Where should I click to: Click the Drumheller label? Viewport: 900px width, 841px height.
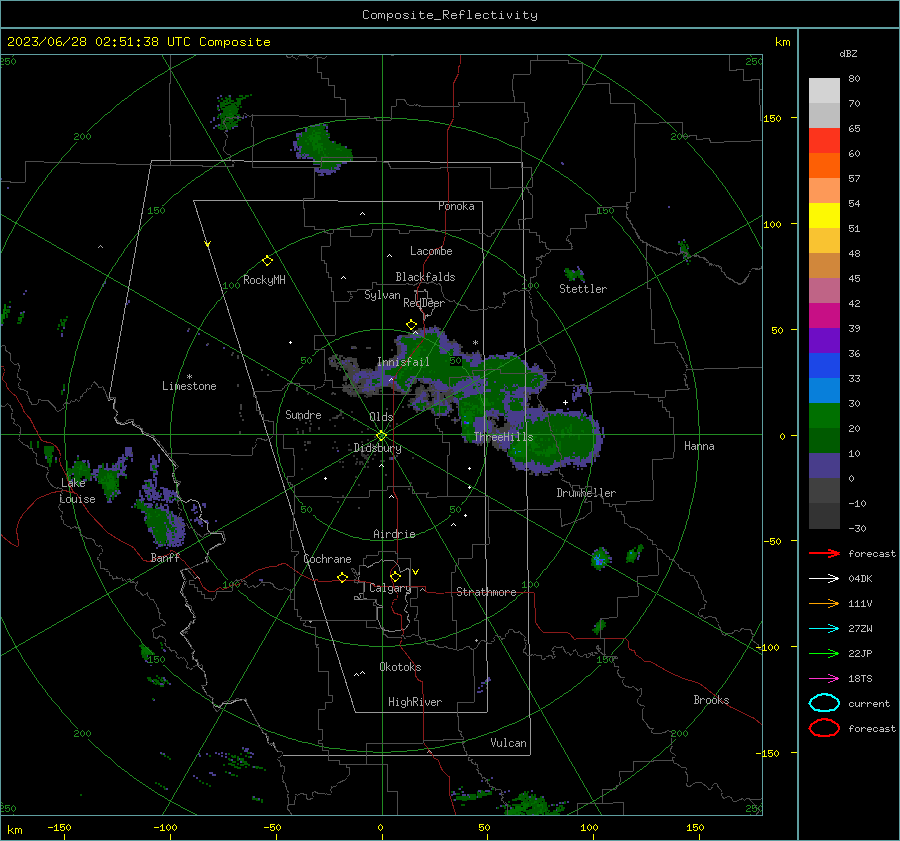[x=586, y=493]
